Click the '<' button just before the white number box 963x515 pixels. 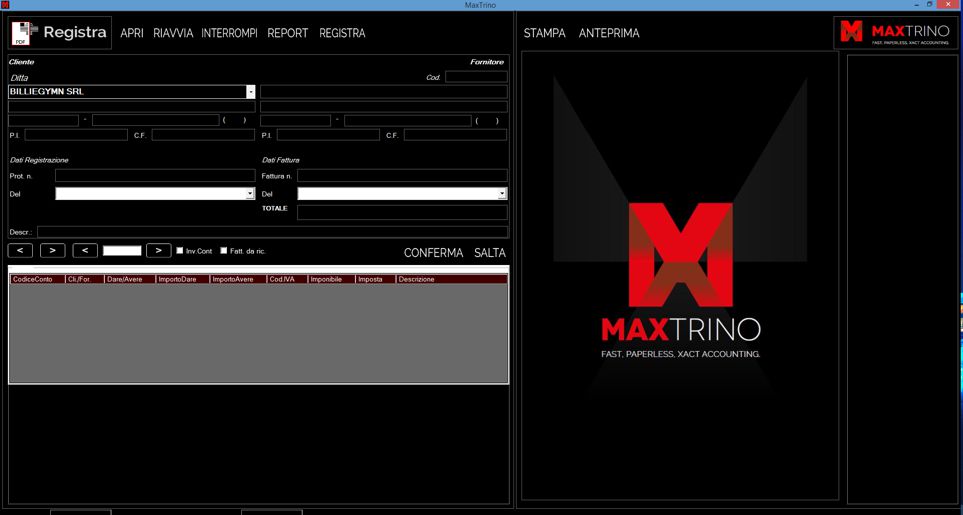coord(85,250)
